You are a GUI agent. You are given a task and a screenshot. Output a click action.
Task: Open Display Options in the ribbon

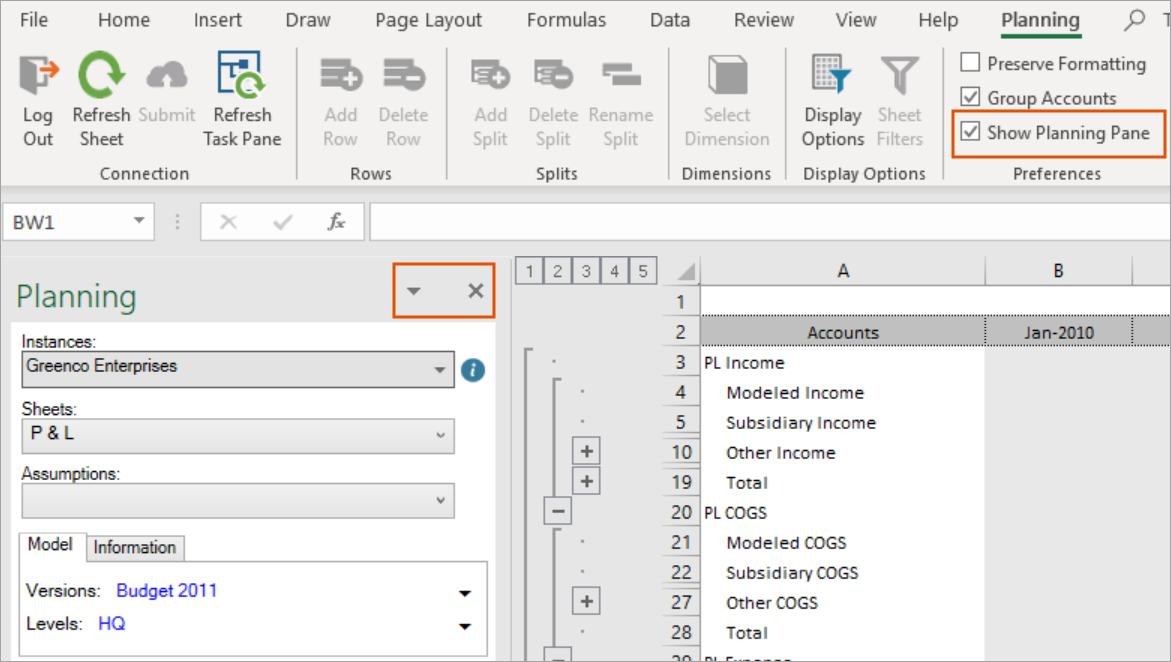(832, 101)
